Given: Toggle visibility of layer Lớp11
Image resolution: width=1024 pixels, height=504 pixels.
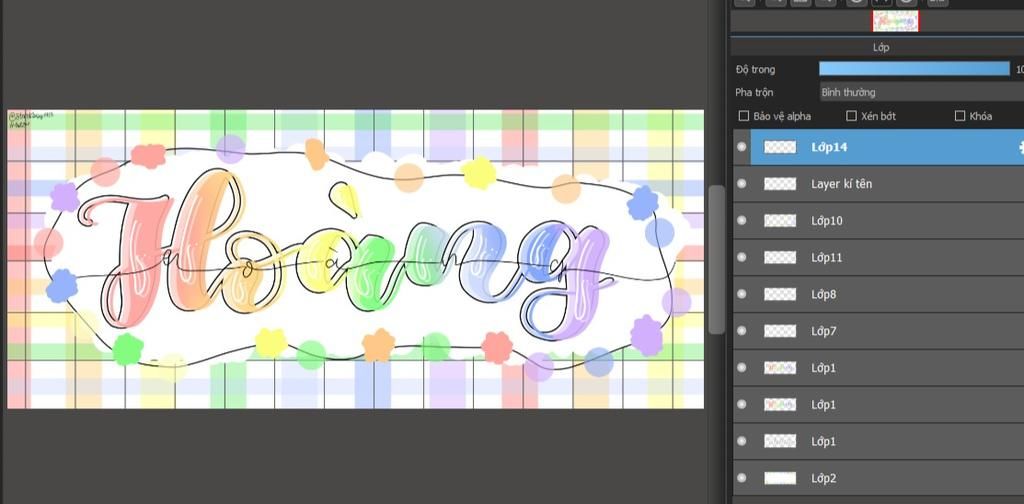Looking at the screenshot, I should (741, 257).
